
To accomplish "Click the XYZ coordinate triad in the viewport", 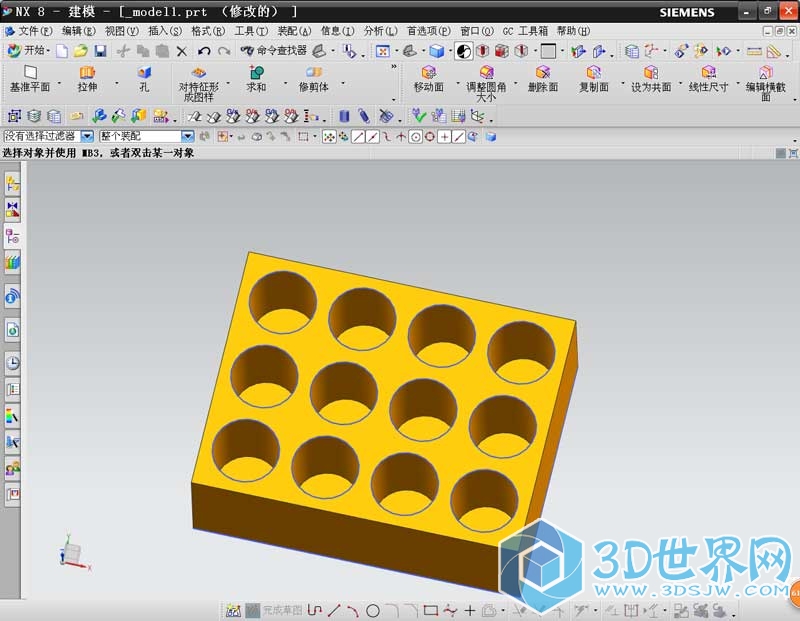I will tap(73, 553).
